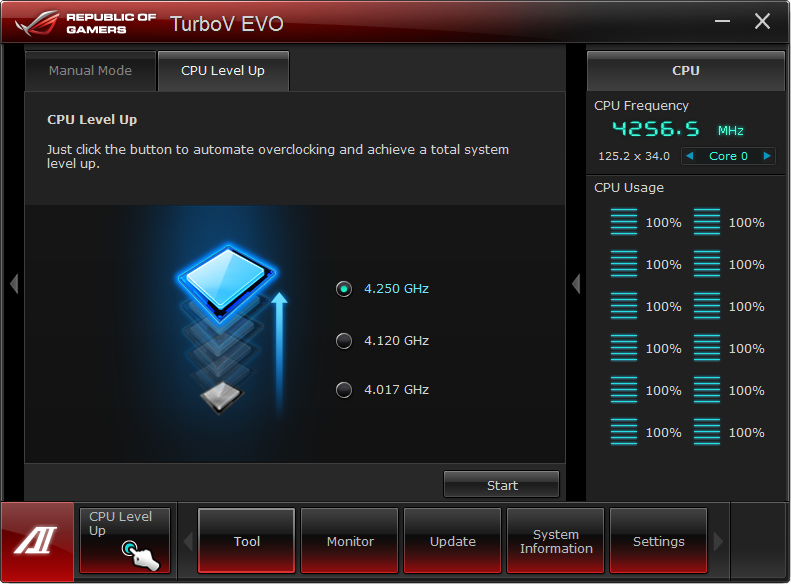Collapse the CPU monitor panel arrow

[x=576, y=283]
